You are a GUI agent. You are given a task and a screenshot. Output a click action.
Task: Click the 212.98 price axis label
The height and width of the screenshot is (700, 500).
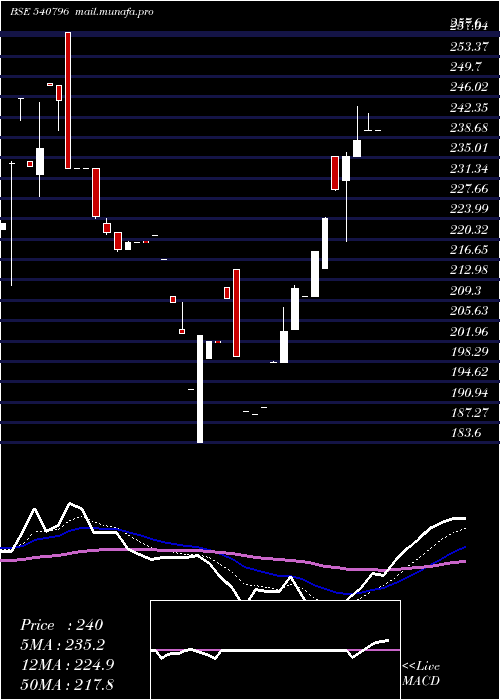[x=469, y=271]
